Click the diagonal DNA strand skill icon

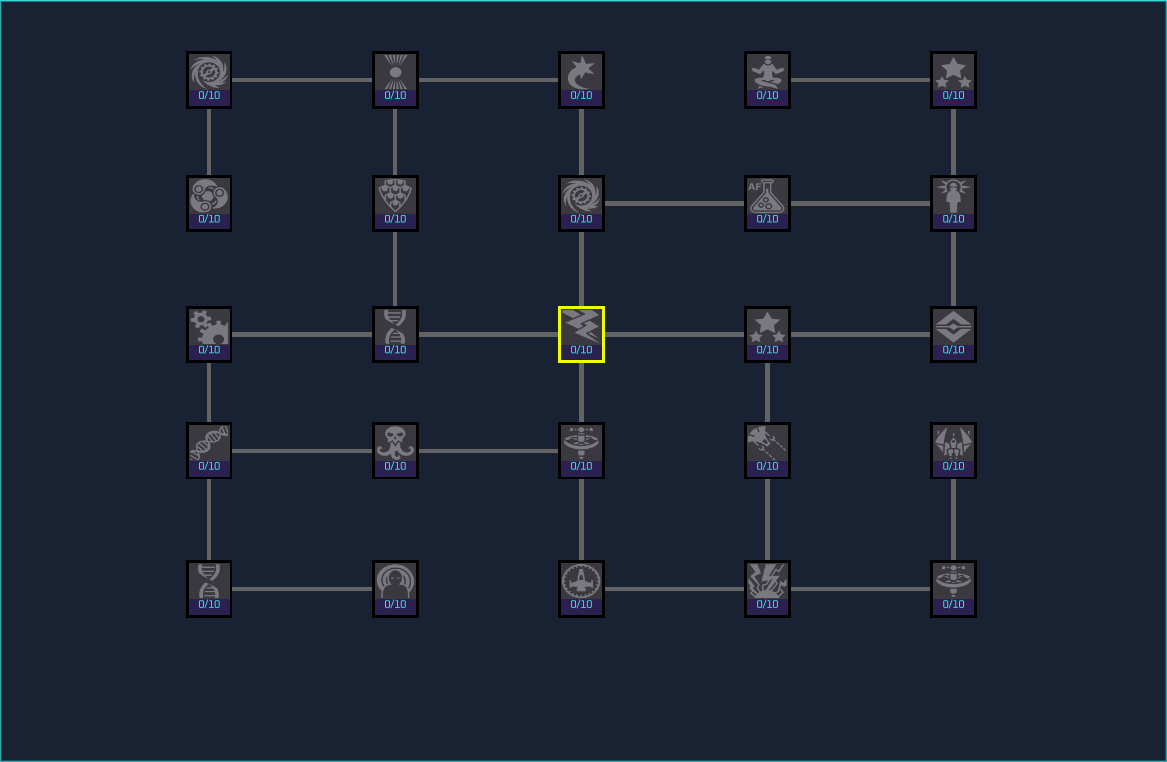coord(209,450)
